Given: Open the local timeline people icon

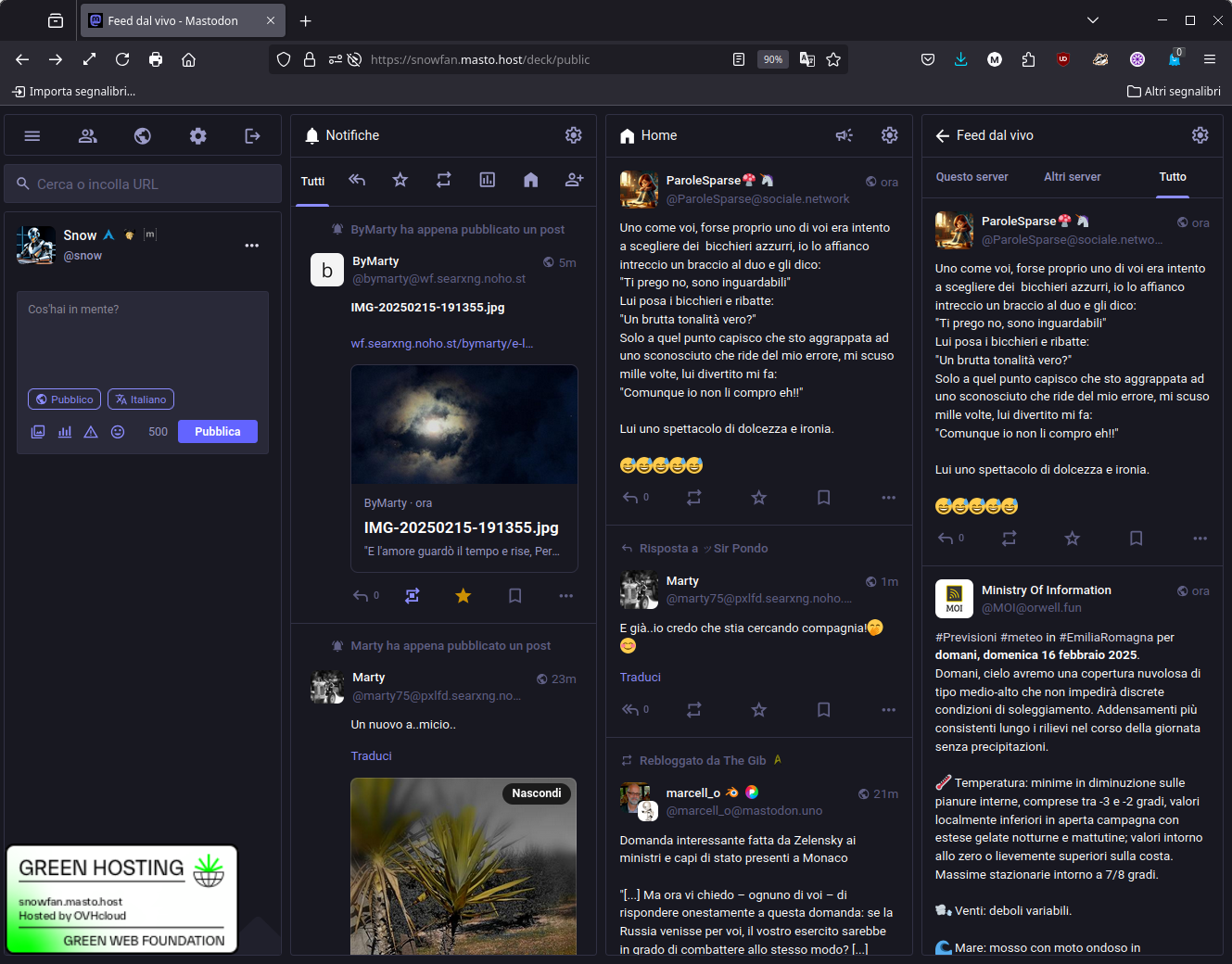Looking at the screenshot, I should 88,136.
